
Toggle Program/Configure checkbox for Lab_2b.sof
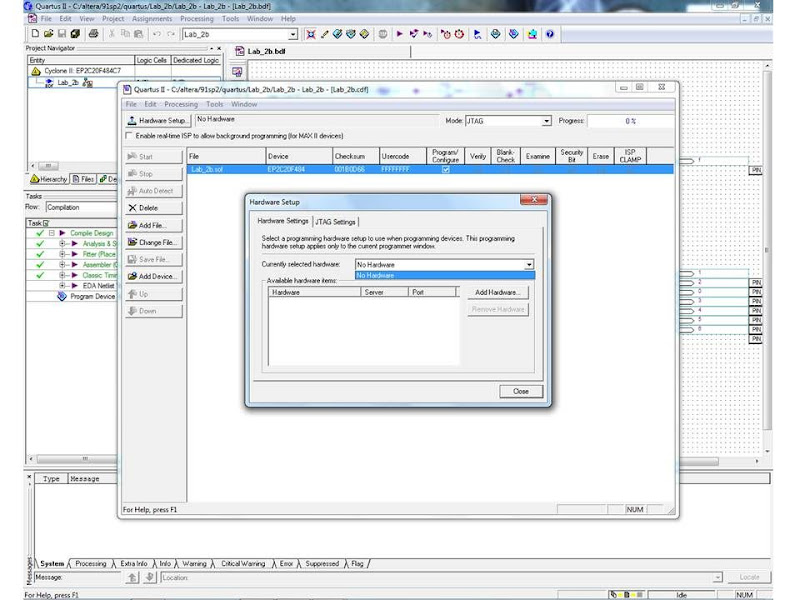445,169
